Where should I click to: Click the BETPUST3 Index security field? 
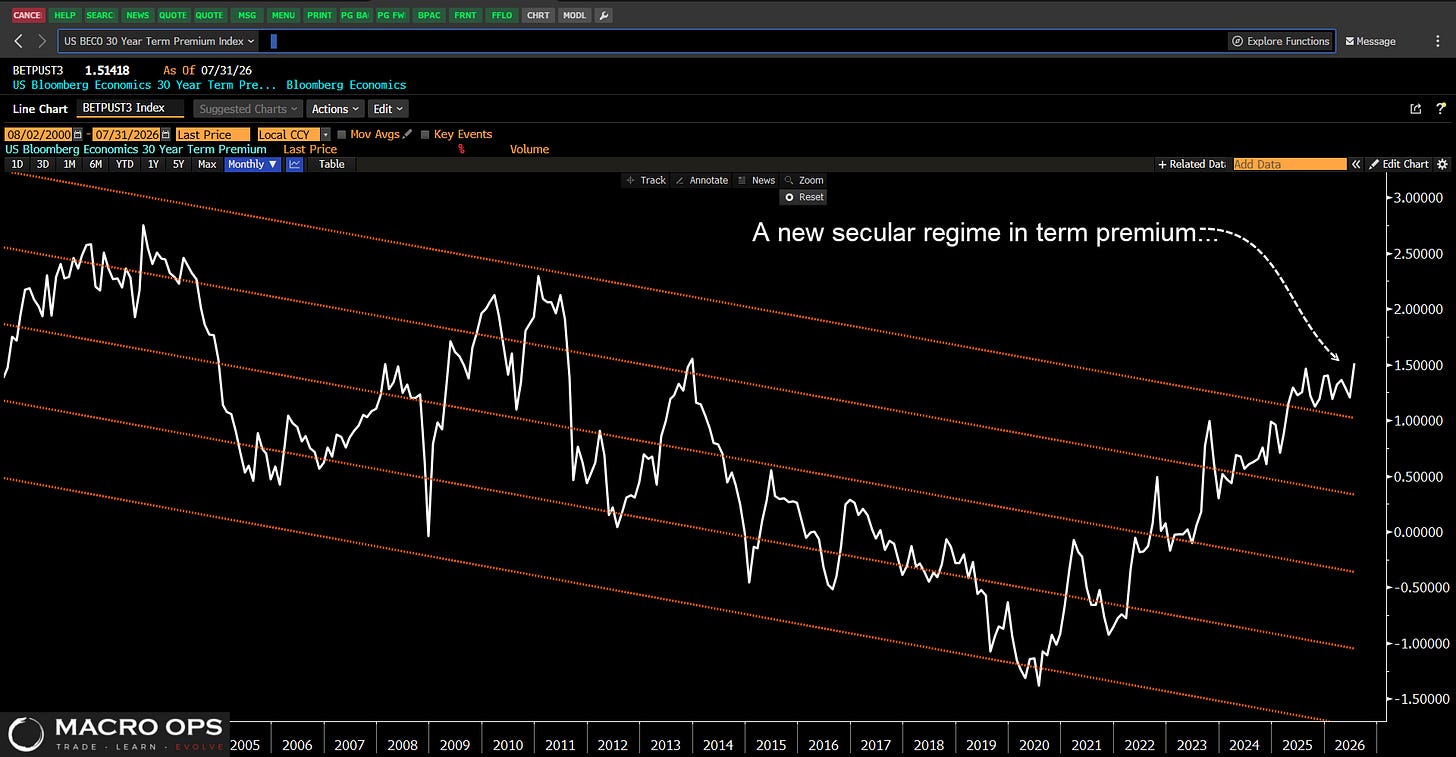point(130,108)
